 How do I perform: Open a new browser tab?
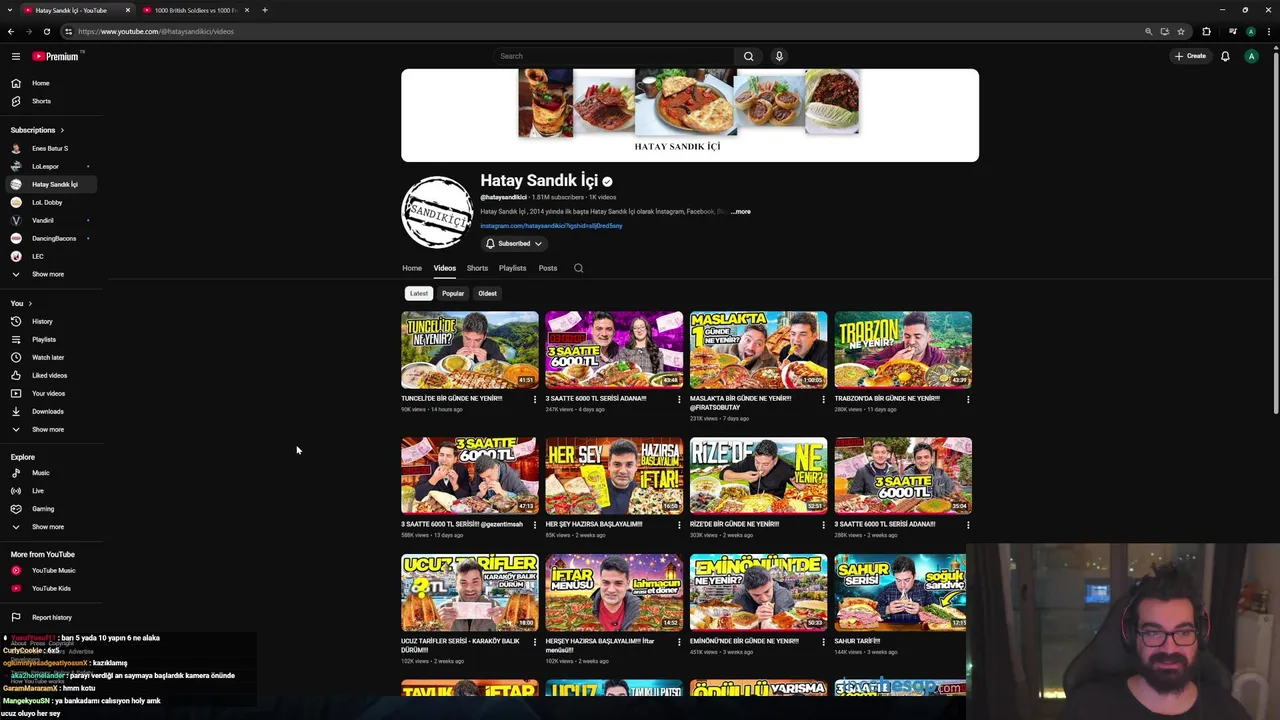pyautogui.click(x=265, y=10)
